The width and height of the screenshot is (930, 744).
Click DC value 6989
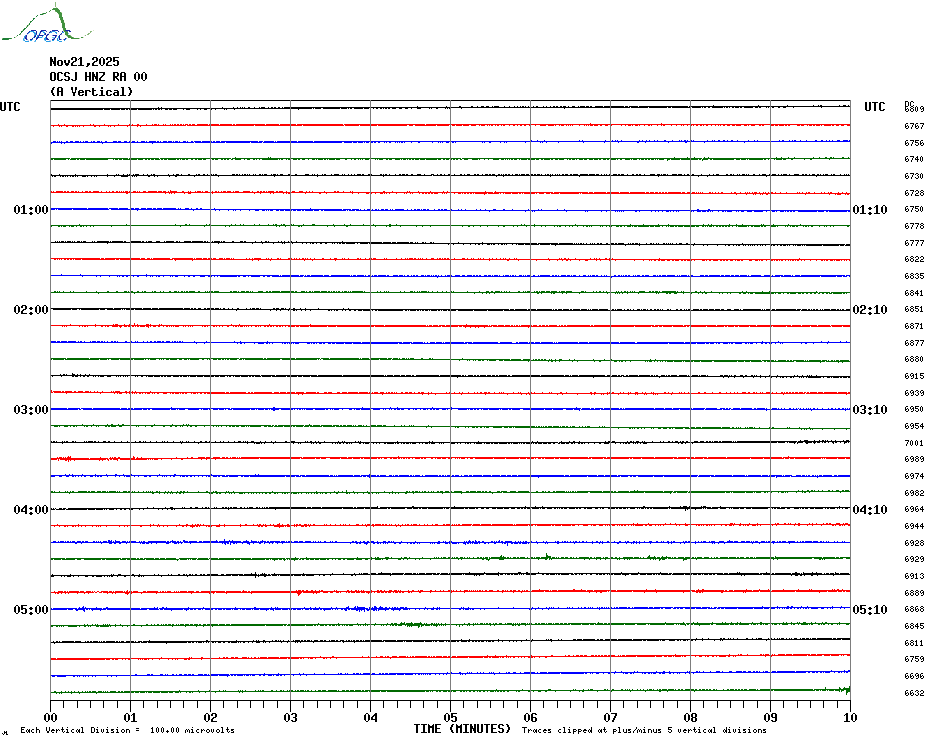click(x=914, y=459)
